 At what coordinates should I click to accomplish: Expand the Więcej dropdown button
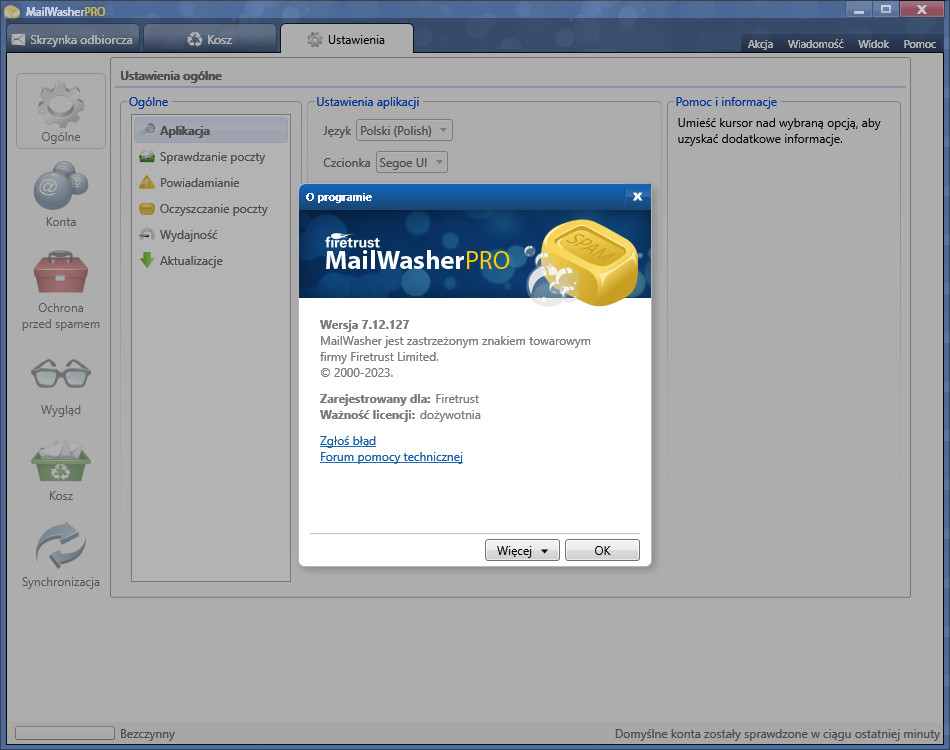click(x=522, y=550)
